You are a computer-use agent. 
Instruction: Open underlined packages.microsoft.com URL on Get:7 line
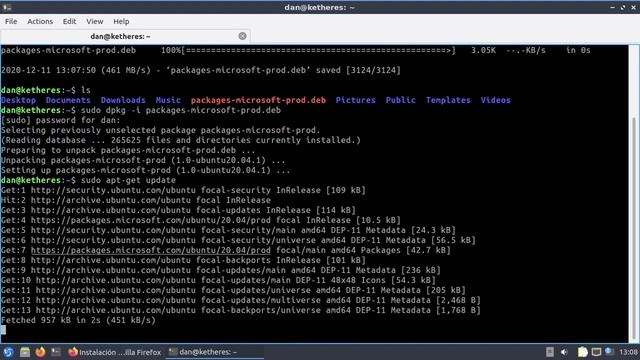pos(151,250)
